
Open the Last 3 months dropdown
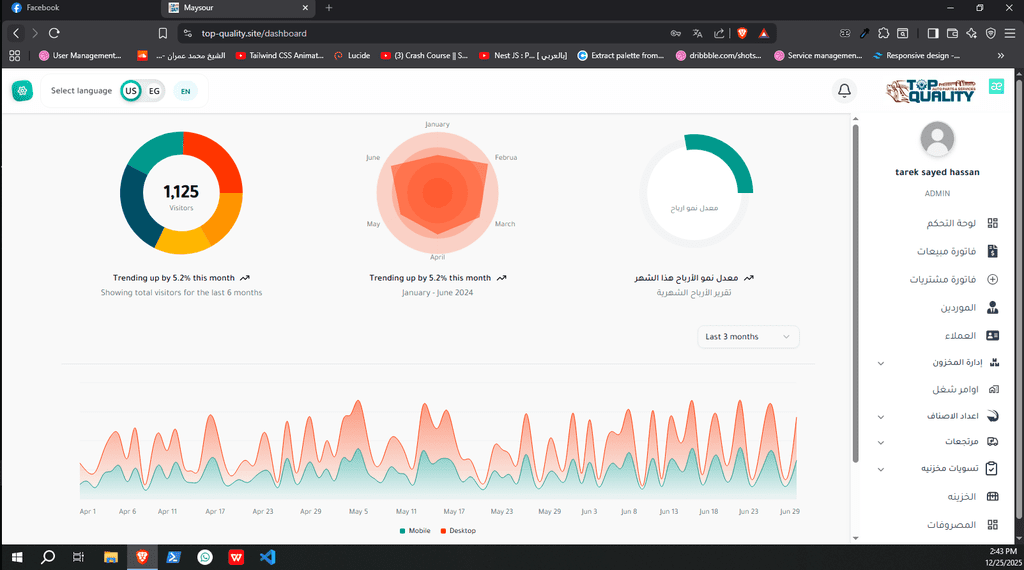748,337
